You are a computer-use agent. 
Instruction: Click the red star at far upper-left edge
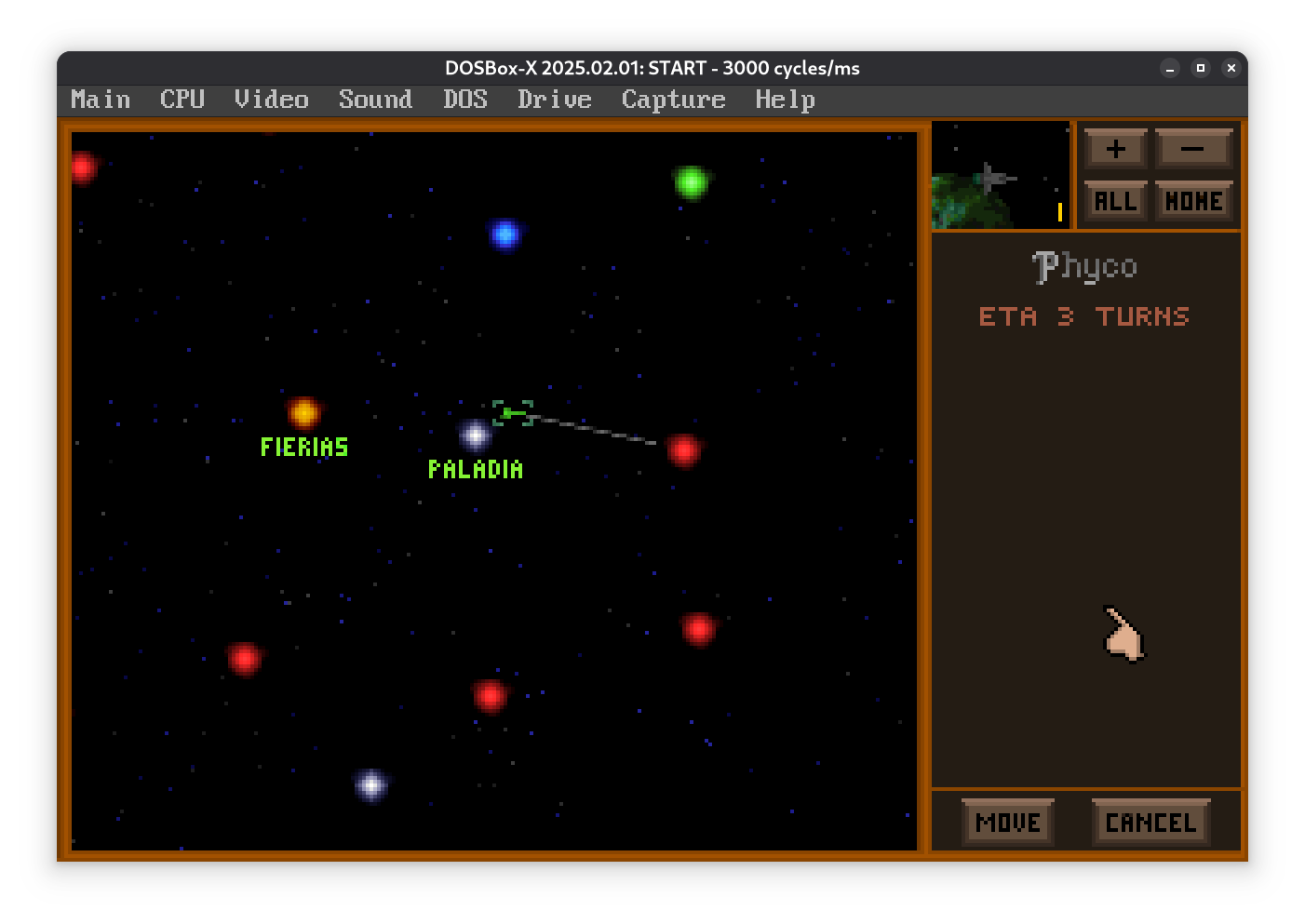coord(82,167)
